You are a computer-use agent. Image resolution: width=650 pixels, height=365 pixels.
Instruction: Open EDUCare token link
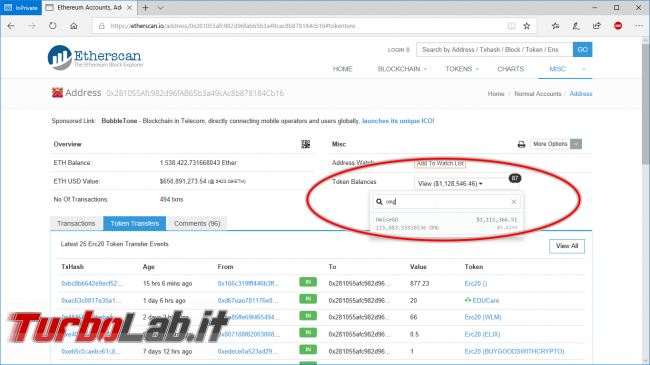(485, 300)
